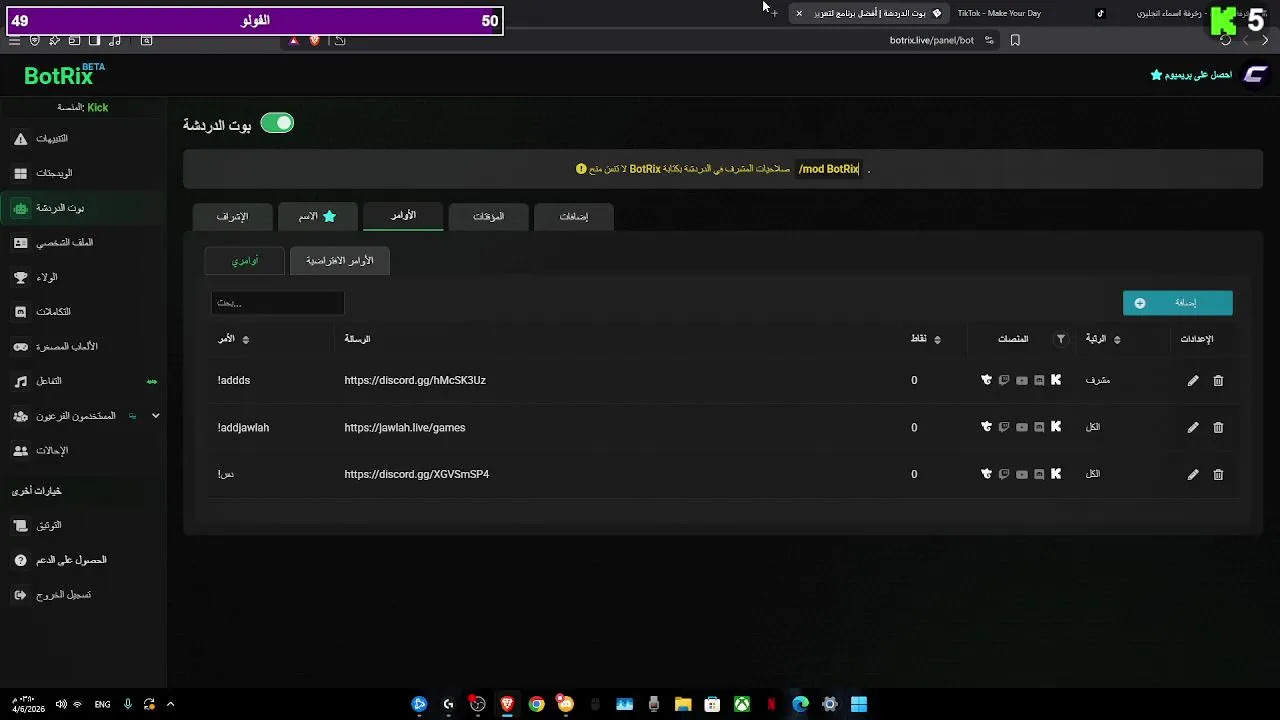Click the BotRix BETA logo
This screenshot has height=720, width=1280.
click(64, 74)
